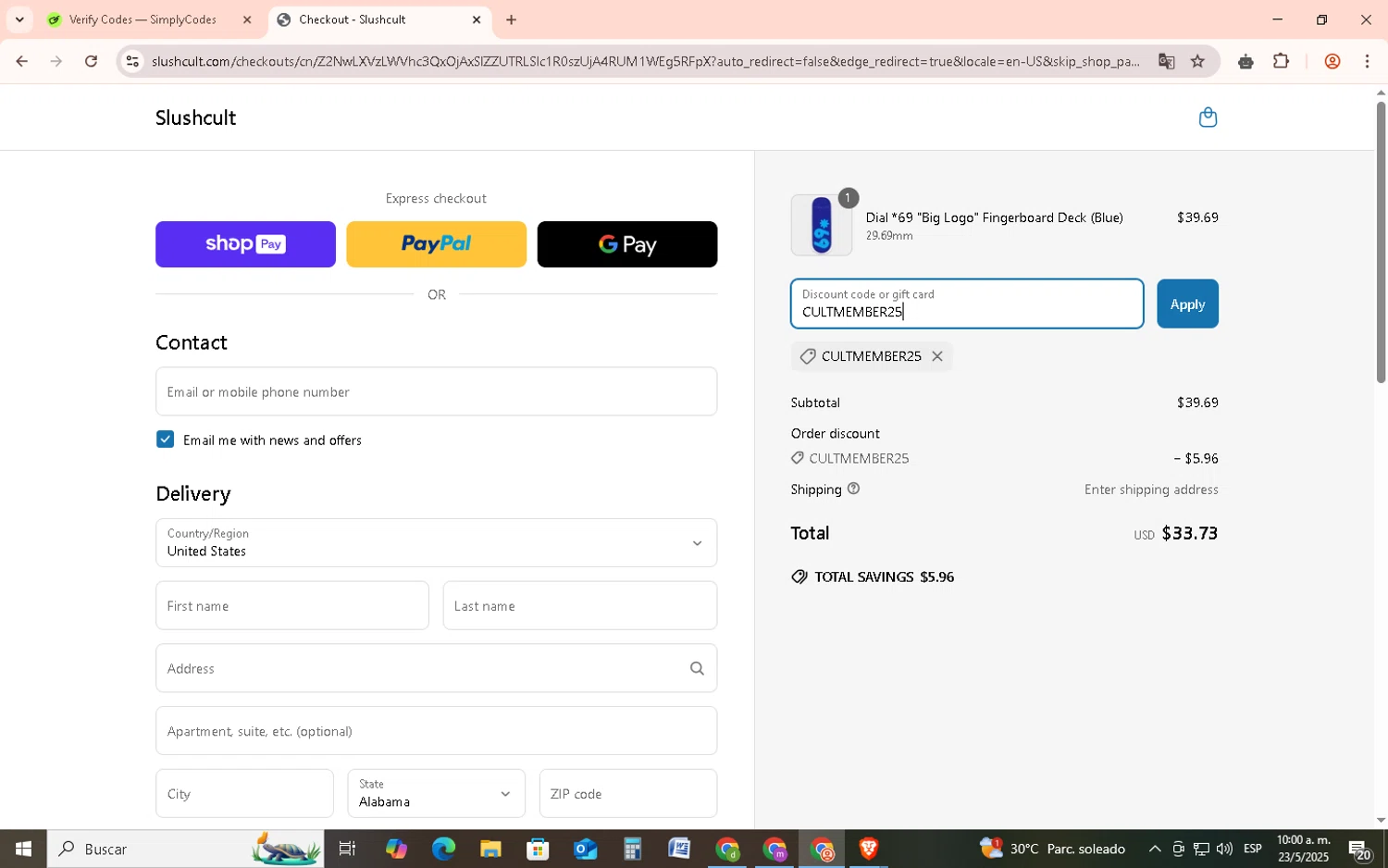Open the Copilot icon on the taskbar

396,849
